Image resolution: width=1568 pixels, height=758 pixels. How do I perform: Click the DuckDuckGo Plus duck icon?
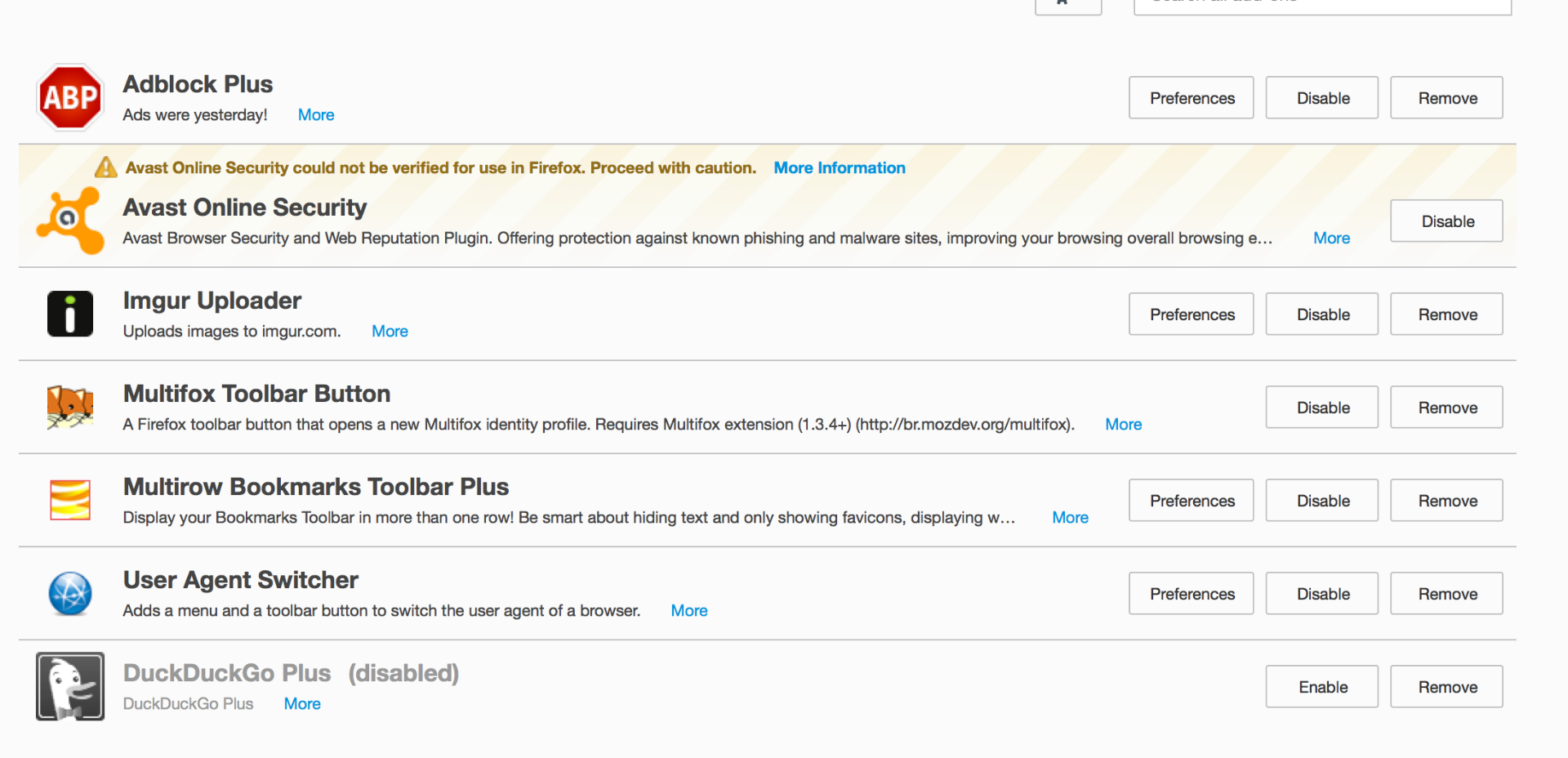[70, 686]
